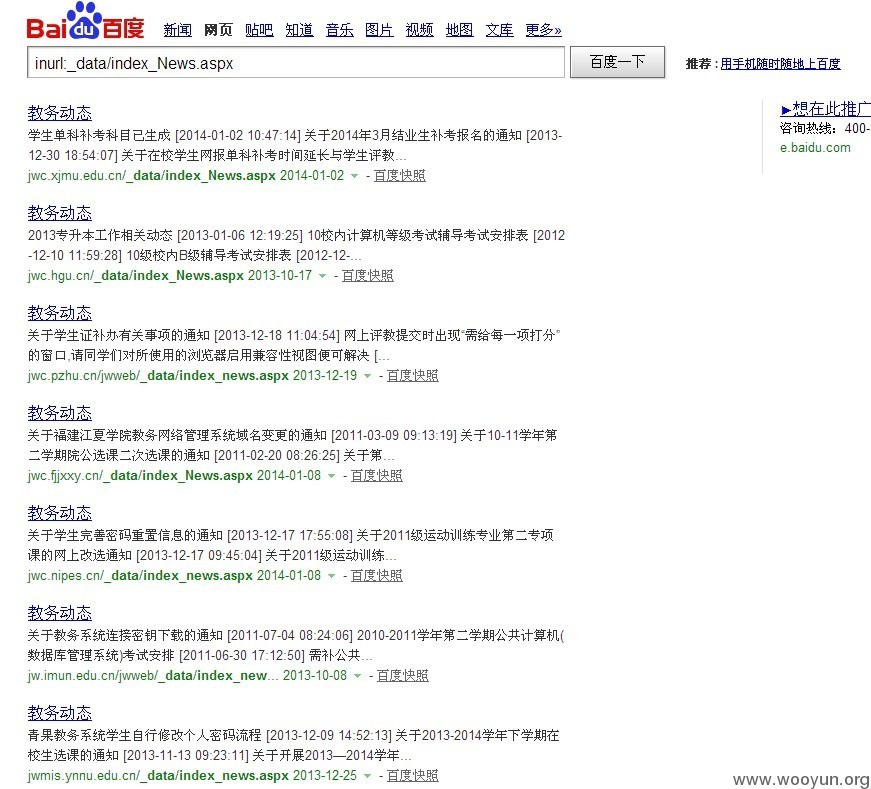Click the jwc.fjjxxy.cn/_data/index_News.aspx URL
The width and height of the screenshot is (871, 789).
coord(140,476)
